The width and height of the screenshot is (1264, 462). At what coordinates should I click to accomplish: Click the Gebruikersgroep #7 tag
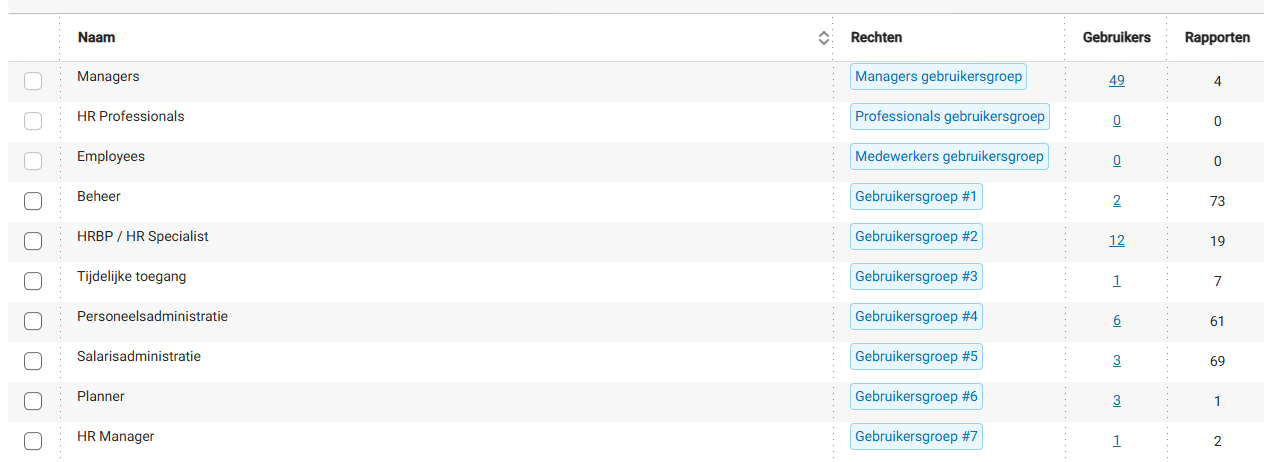916,436
